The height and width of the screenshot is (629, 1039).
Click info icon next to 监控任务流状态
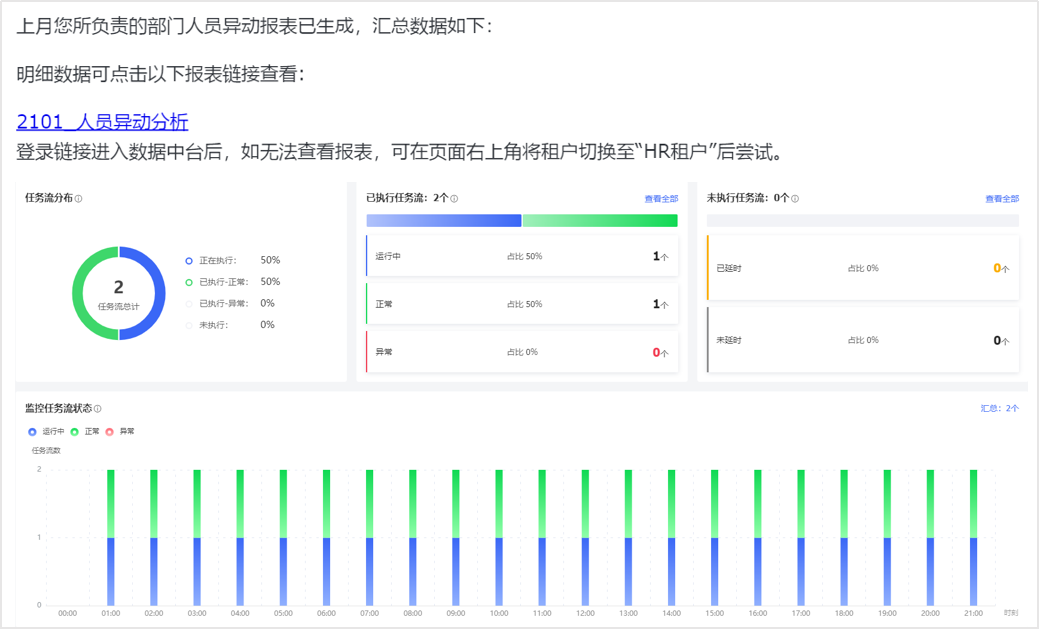(x=98, y=409)
